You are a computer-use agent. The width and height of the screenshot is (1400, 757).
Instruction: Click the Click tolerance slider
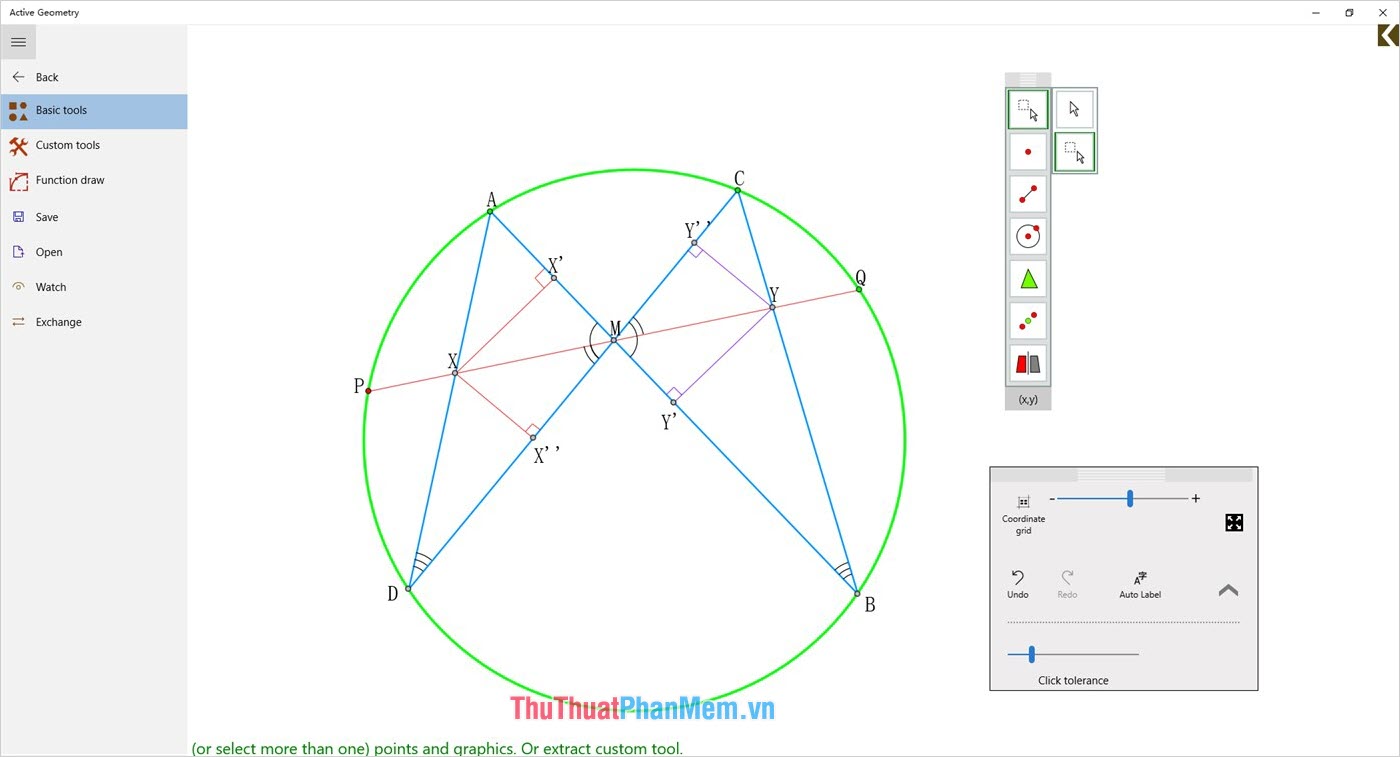coord(1031,654)
